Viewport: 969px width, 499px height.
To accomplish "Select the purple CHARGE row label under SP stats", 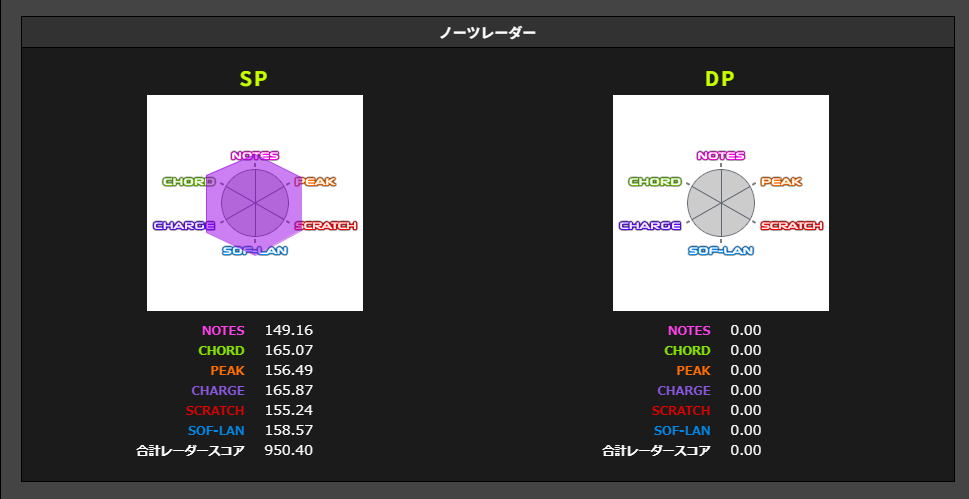I will coord(218,391).
